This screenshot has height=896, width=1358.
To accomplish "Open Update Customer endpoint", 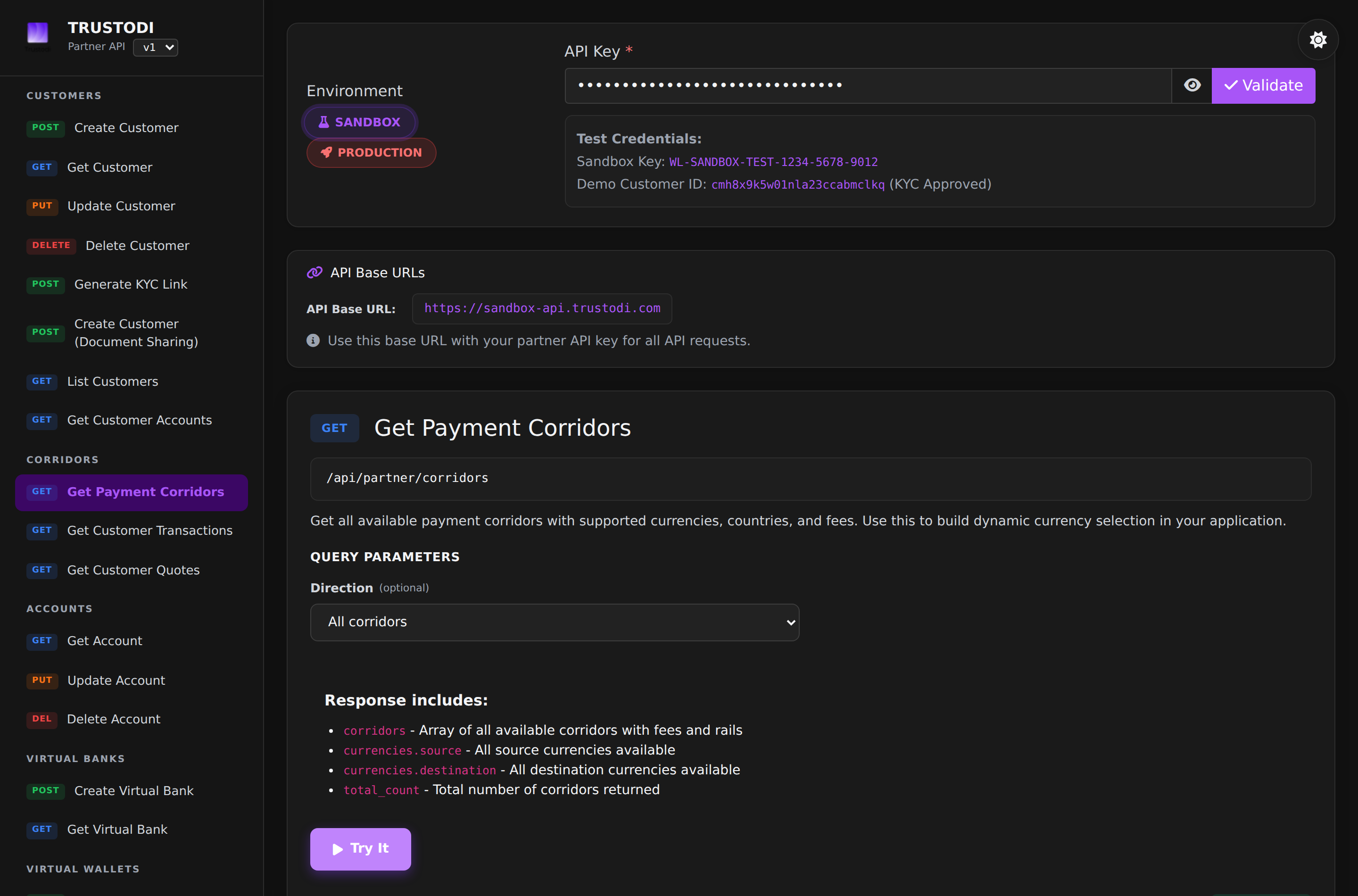I will pos(132,206).
